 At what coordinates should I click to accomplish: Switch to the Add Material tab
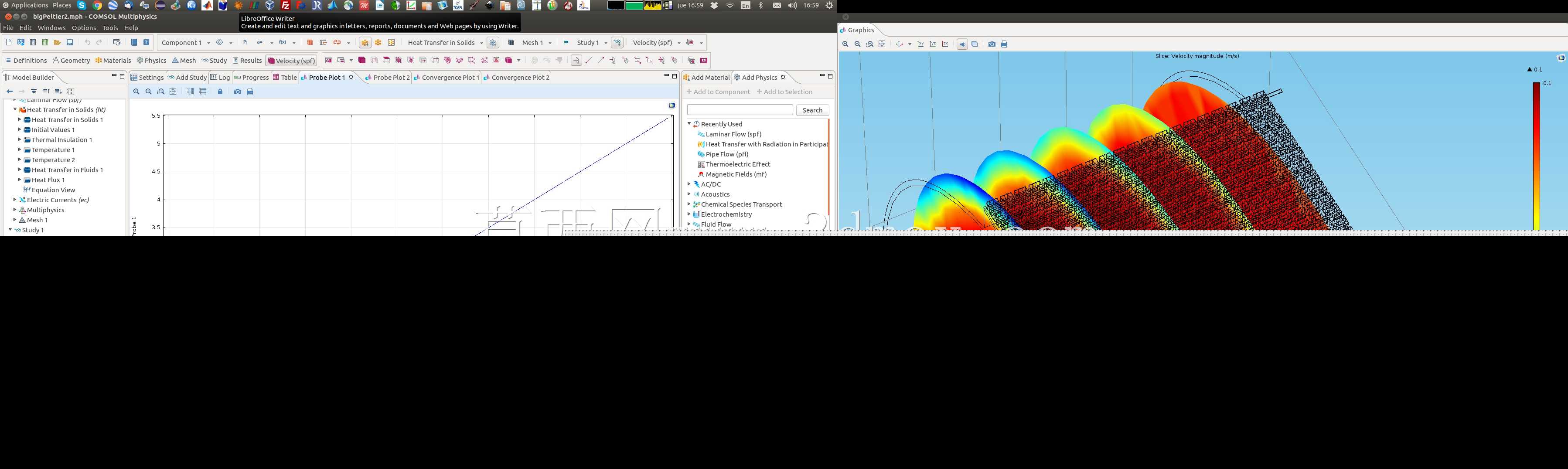(706, 77)
